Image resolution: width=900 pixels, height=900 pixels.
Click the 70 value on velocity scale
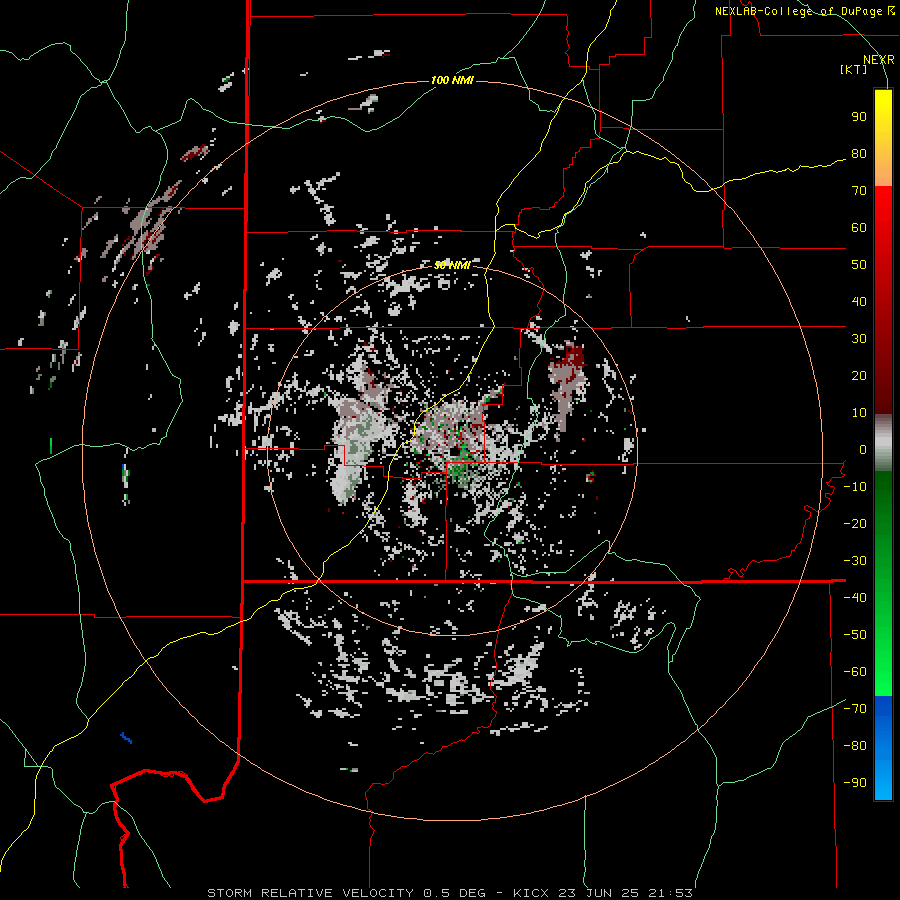tap(859, 191)
